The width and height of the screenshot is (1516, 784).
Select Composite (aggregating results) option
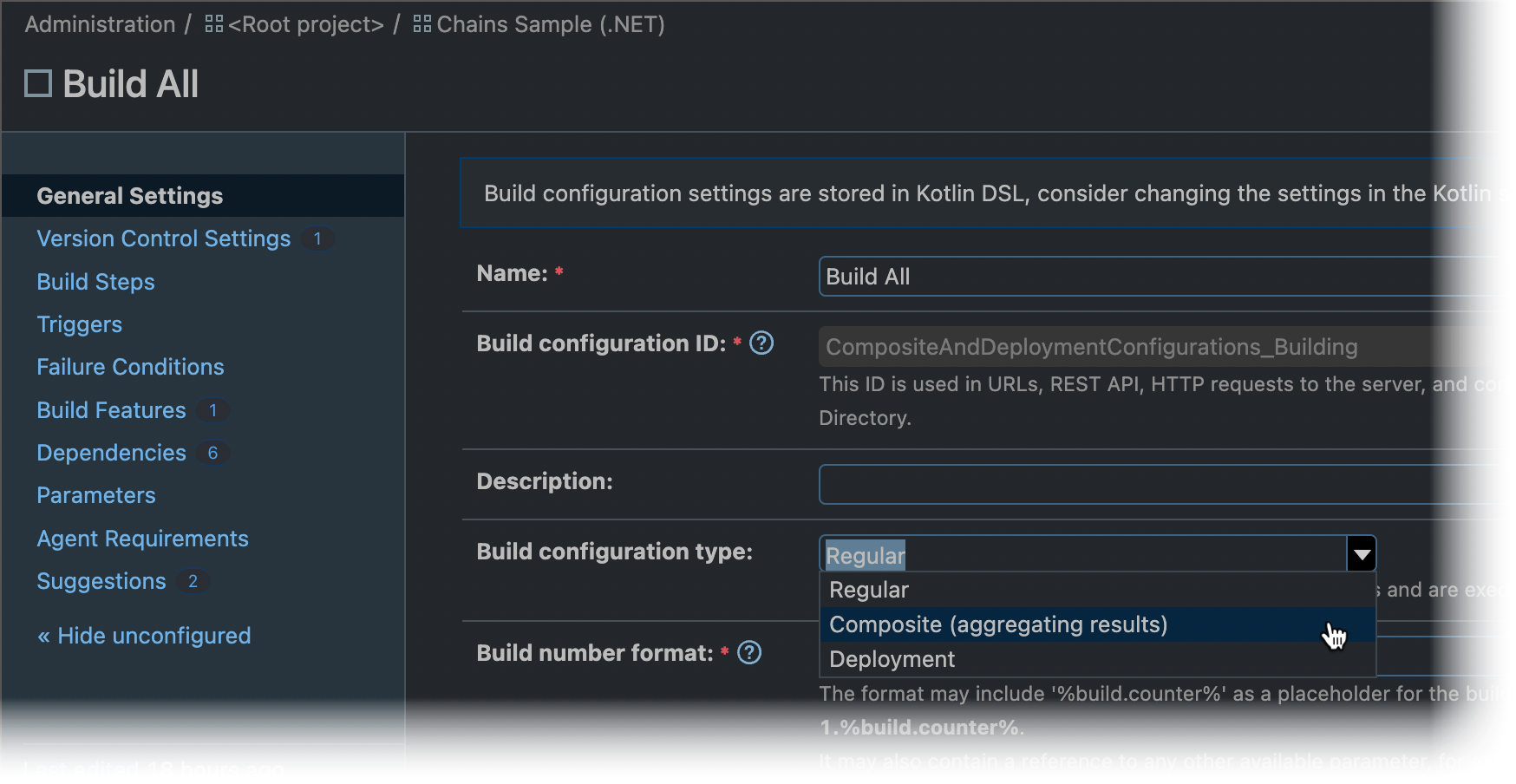click(997, 624)
